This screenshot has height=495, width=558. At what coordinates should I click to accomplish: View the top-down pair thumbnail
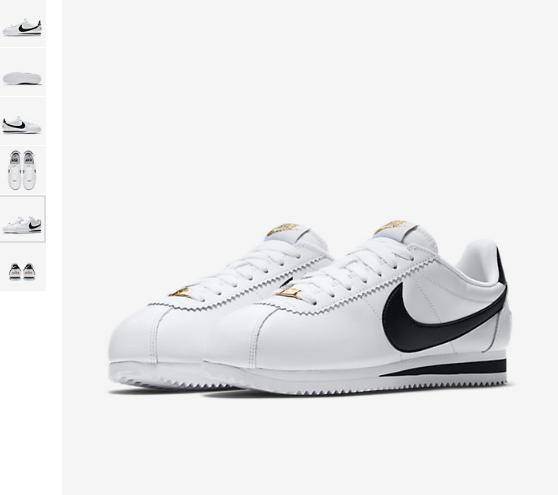coord(22,170)
